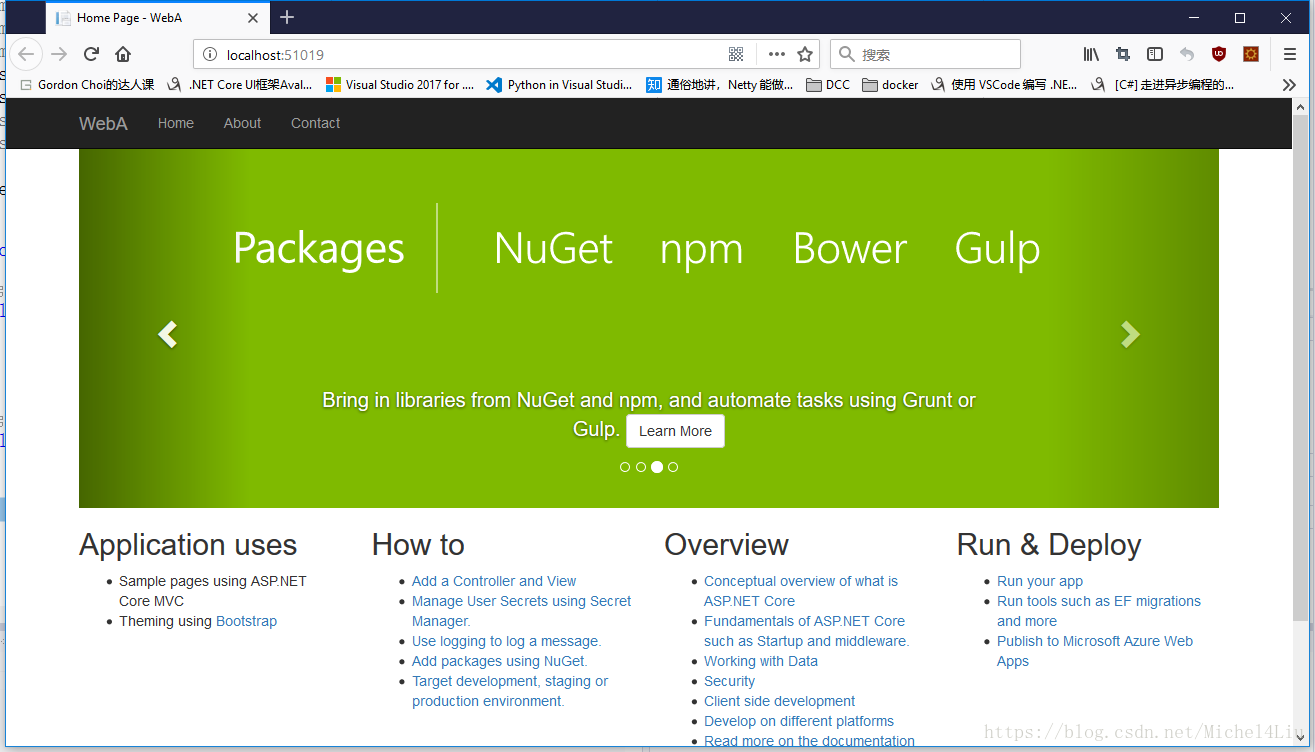This screenshot has height=752, width=1315.
Task: Open the About navbar item
Action: click(242, 123)
